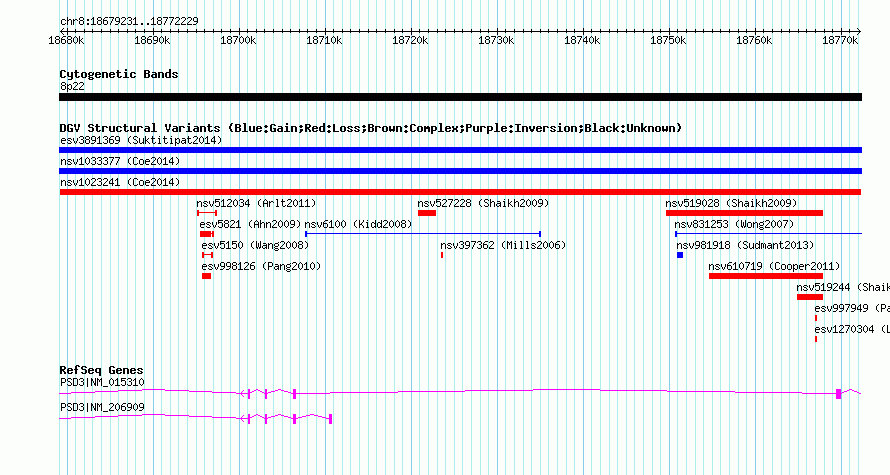The image size is (890, 475).
Task: Click the 18750k ruler tick label
Action: point(668,40)
